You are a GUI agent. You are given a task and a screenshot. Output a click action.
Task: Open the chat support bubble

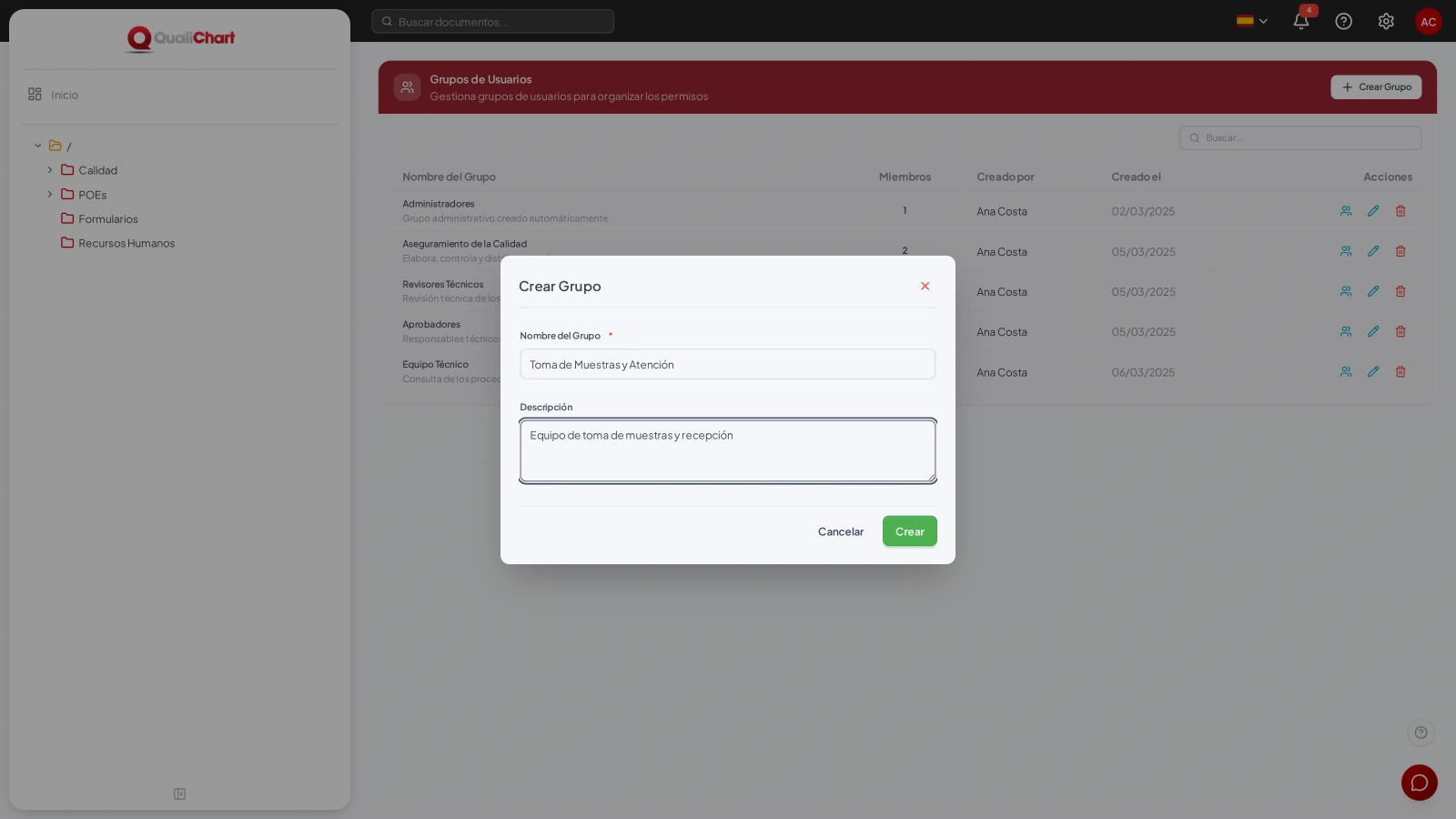[x=1420, y=783]
